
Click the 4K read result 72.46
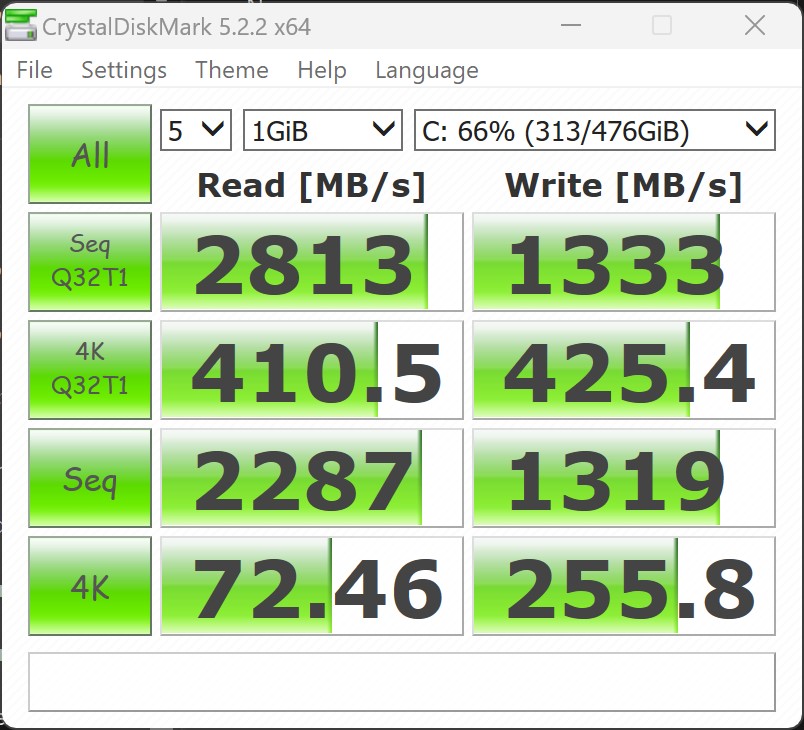[x=312, y=586]
